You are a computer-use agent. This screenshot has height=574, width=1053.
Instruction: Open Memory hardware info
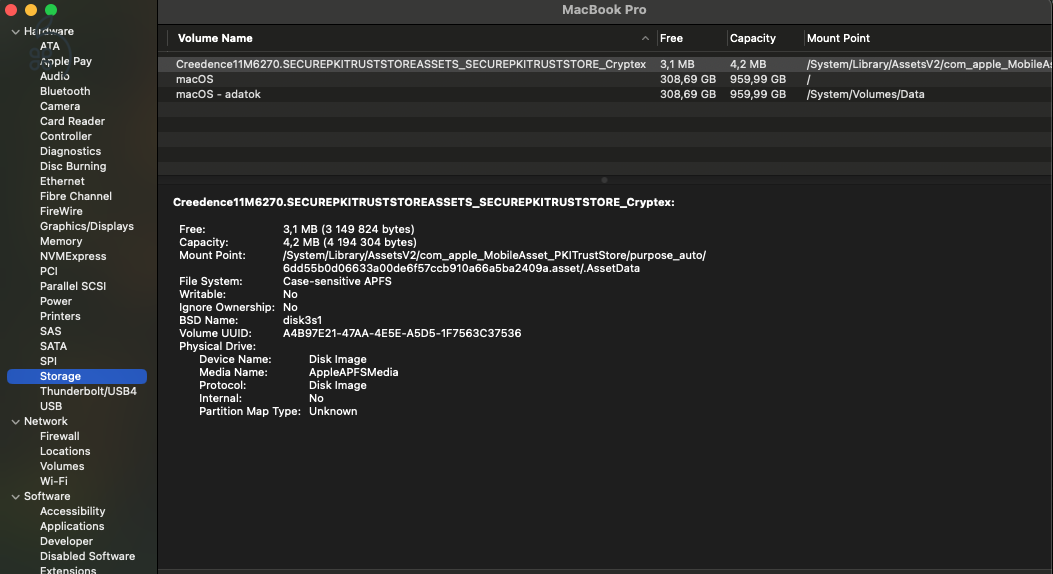(x=60, y=242)
